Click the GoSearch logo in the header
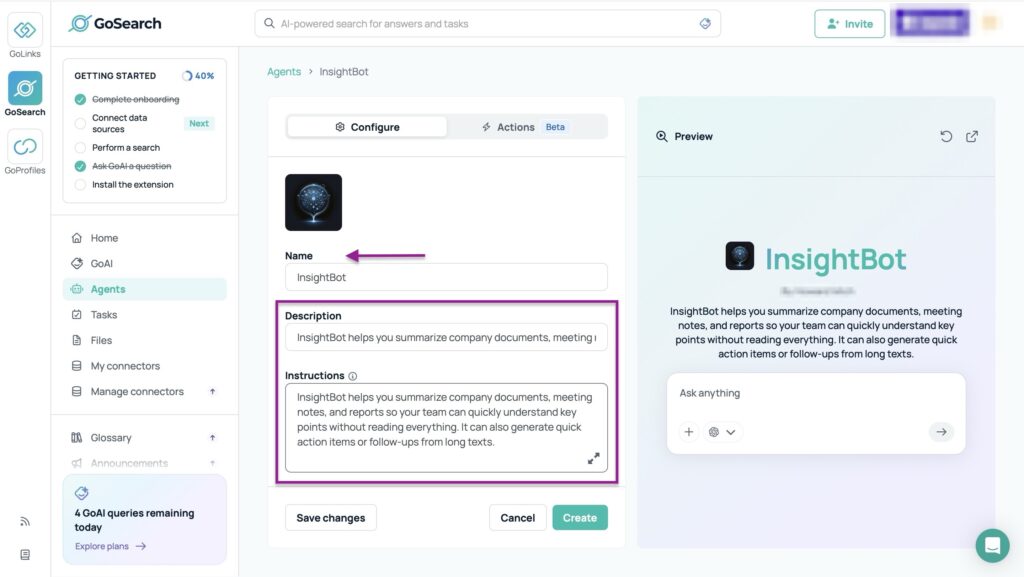Viewport: 1024px width, 577px height. coord(115,22)
